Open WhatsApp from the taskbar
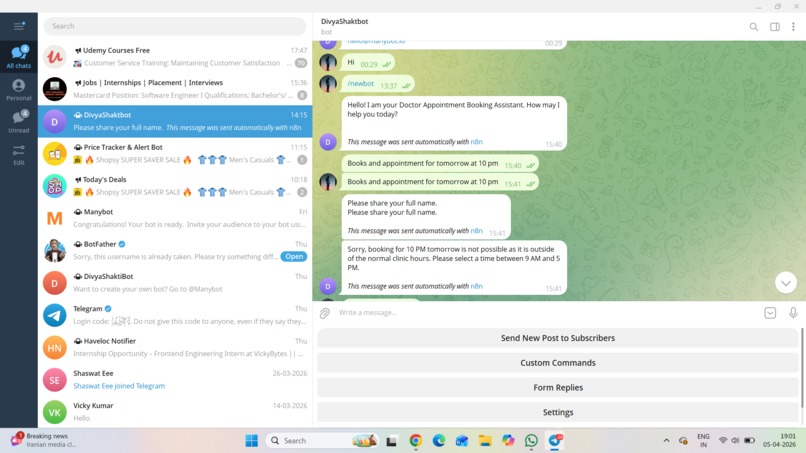 [531, 441]
